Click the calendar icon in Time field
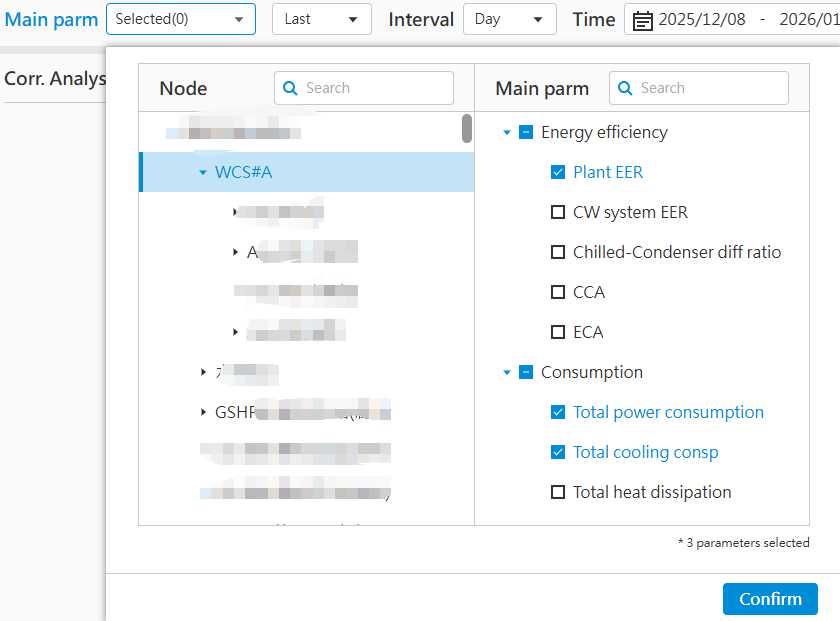Viewport: 840px width, 621px height. point(643,20)
